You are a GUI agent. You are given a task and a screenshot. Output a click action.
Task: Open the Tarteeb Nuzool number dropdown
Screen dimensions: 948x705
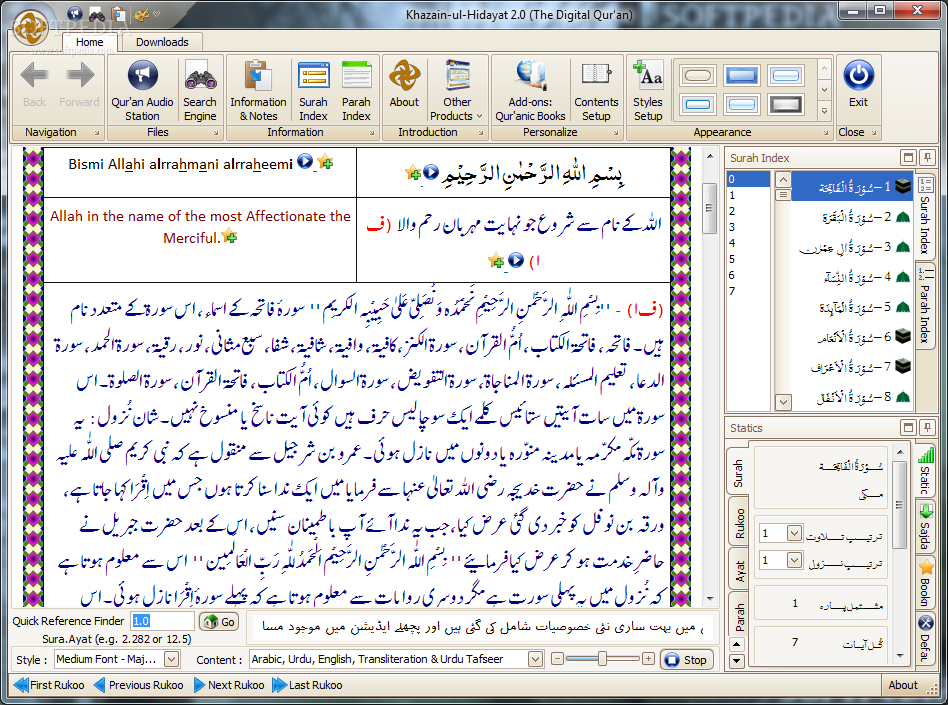pyautogui.click(x=794, y=560)
